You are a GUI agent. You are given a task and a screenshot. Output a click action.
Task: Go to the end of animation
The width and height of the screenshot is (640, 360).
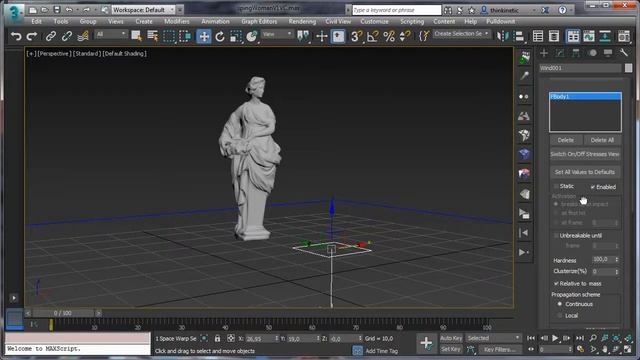[580, 338]
